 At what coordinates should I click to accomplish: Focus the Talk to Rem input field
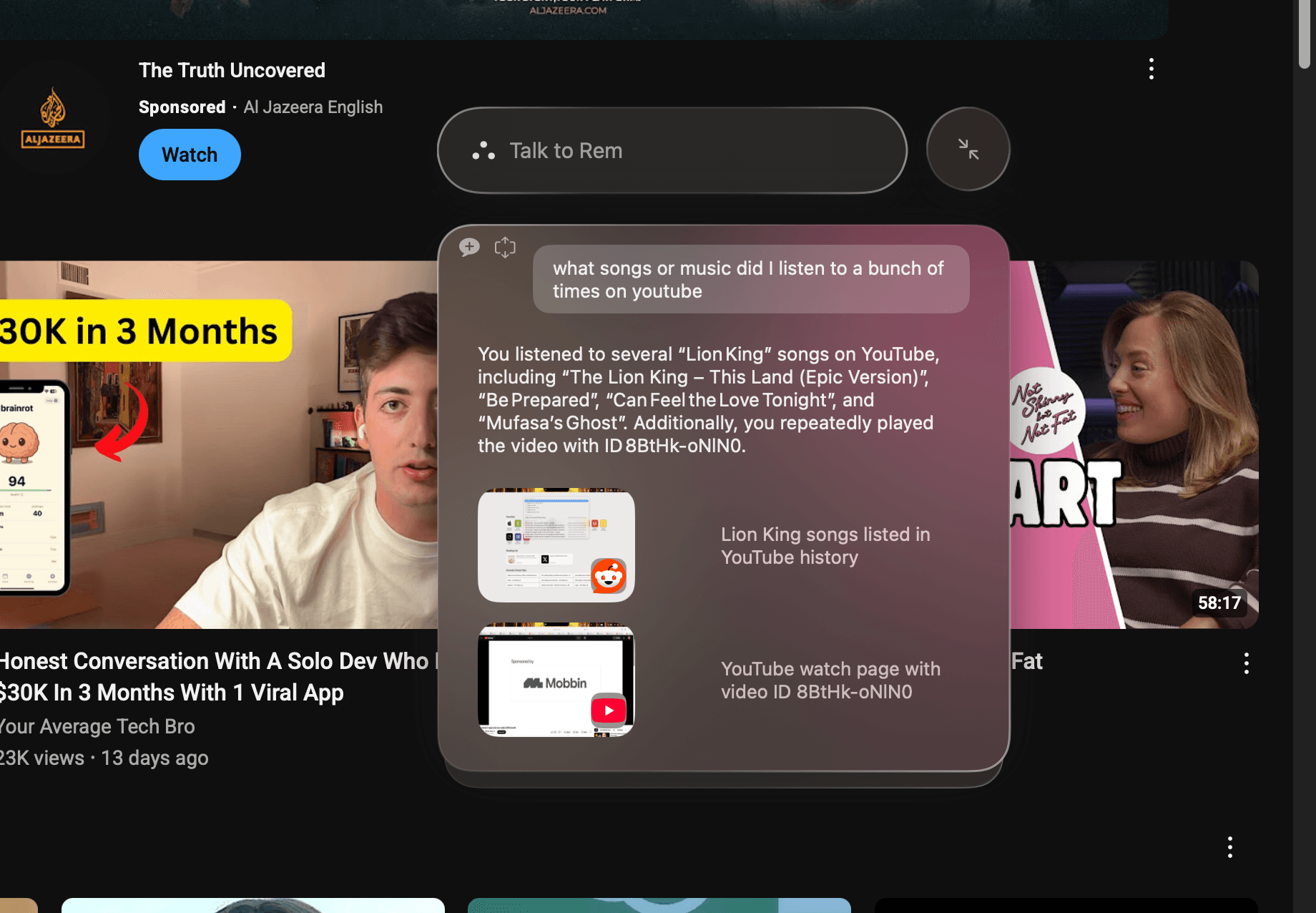pyautogui.click(x=672, y=150)
